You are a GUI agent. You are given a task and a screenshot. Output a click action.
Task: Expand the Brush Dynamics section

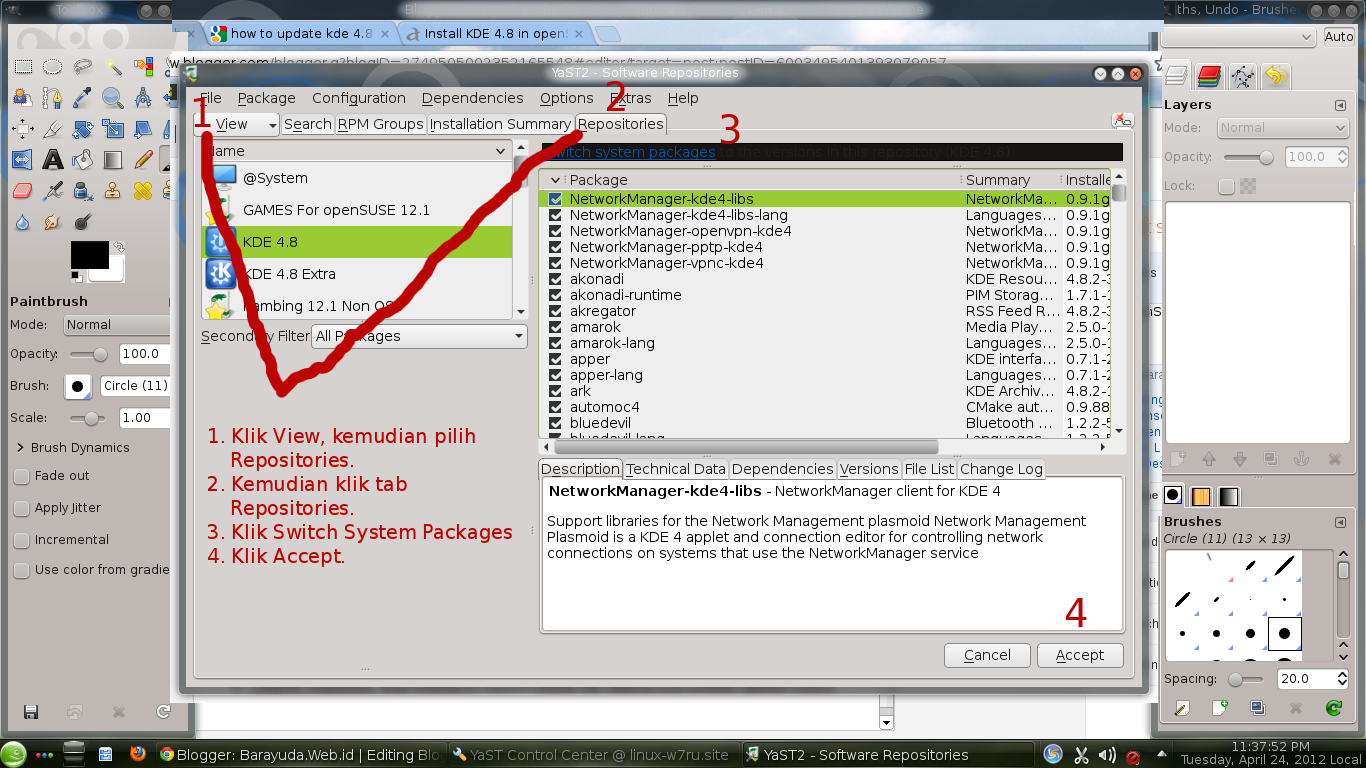(x=21, y=447)
